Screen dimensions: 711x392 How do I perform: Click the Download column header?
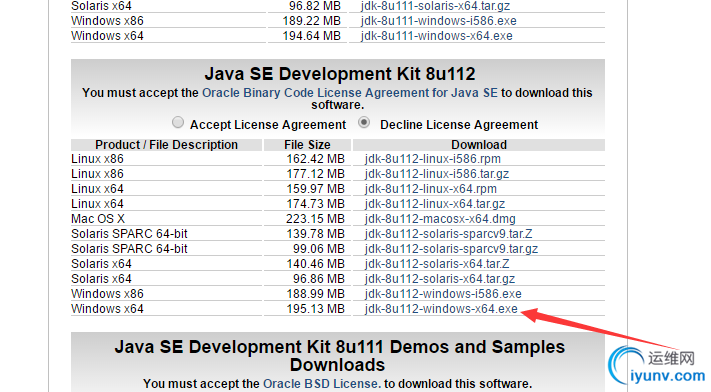[479, 145]
